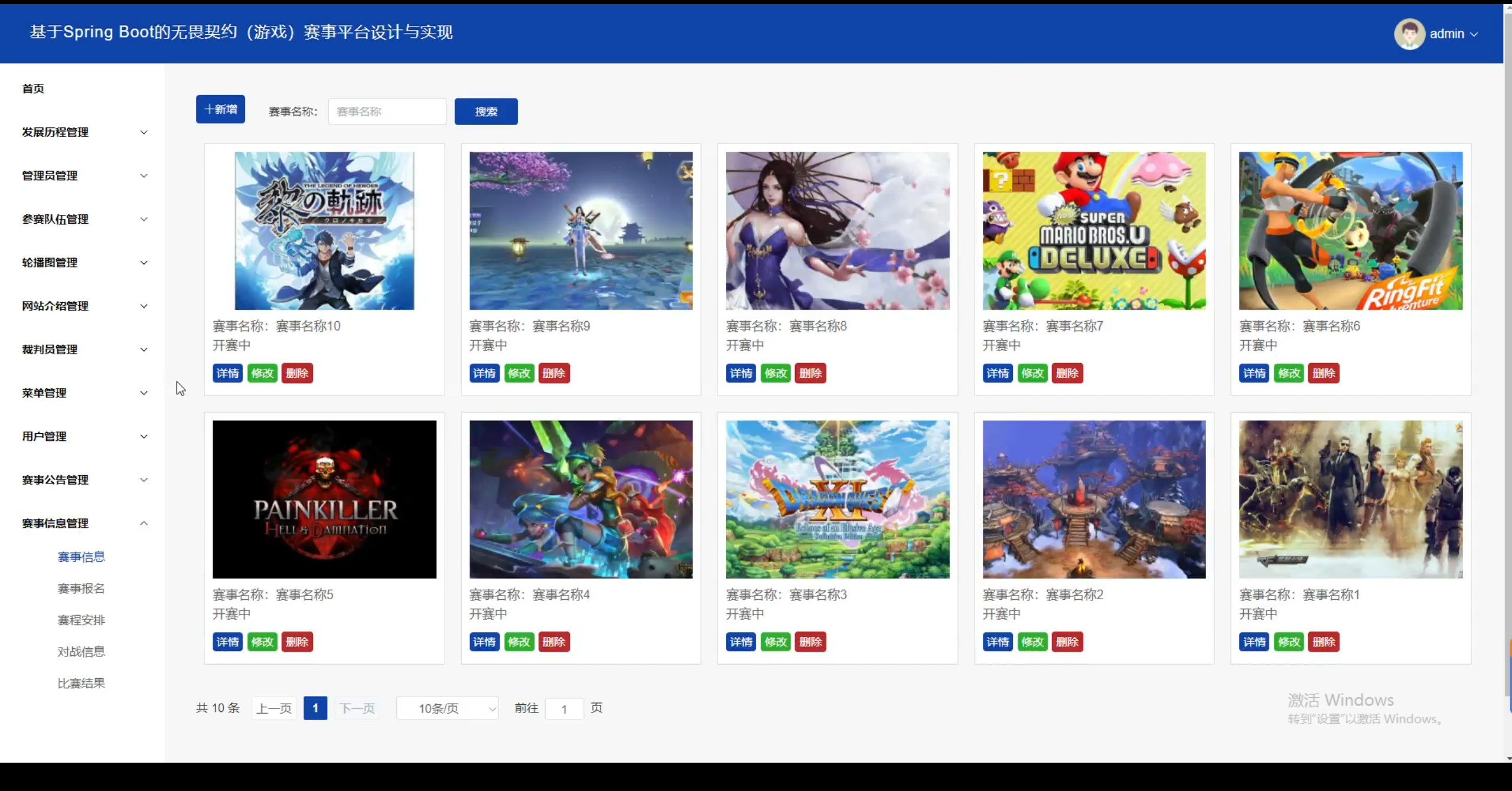The height and width of the screenshot is (791, 1512).
Task: Open the 10条/页 page size dropdown
Action: click(x=447, y=708)
